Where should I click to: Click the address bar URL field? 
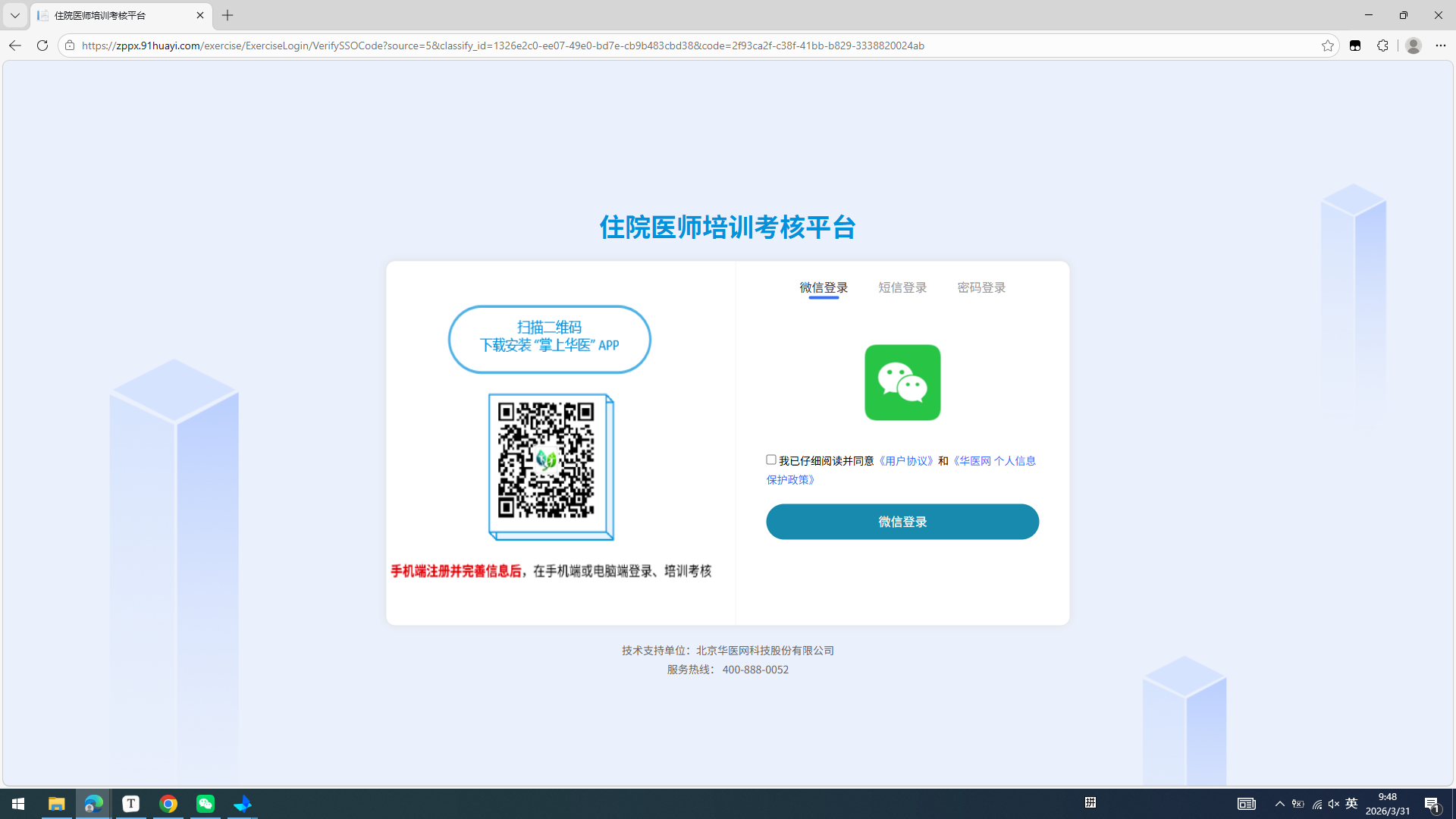(x=698, y=45)
